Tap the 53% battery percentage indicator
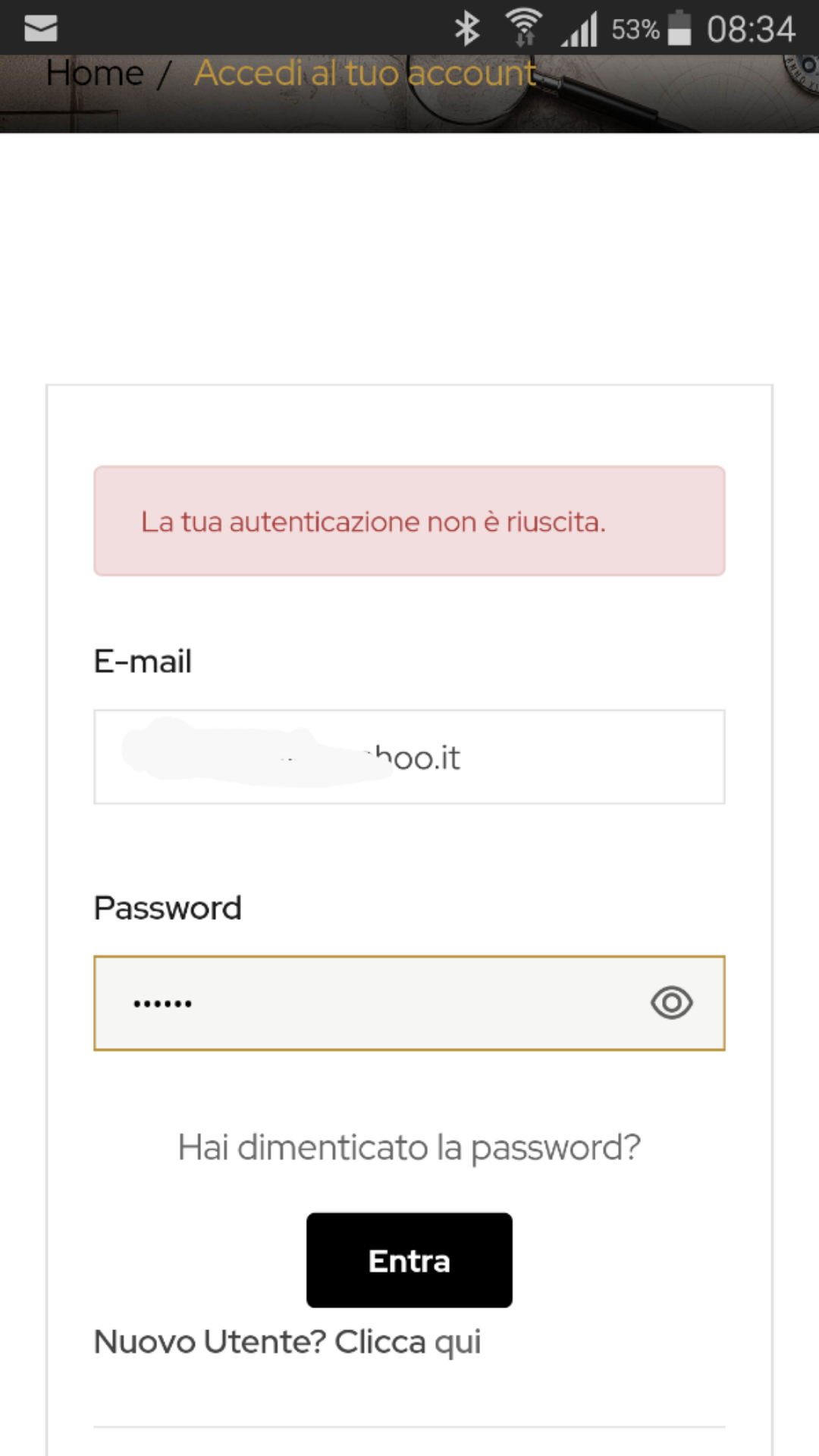This screenshot has height=1456, width=819. [x=635, y=30]
